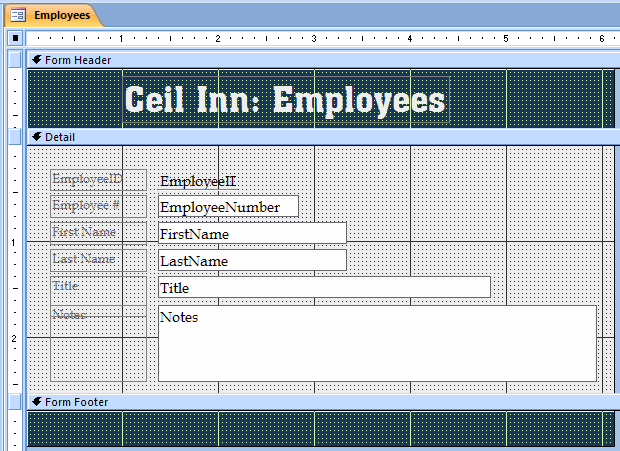This screenshot has width=620, height=451.
Task: Click the Detail section selector on the vertical ruler
Action: [14, 137]
